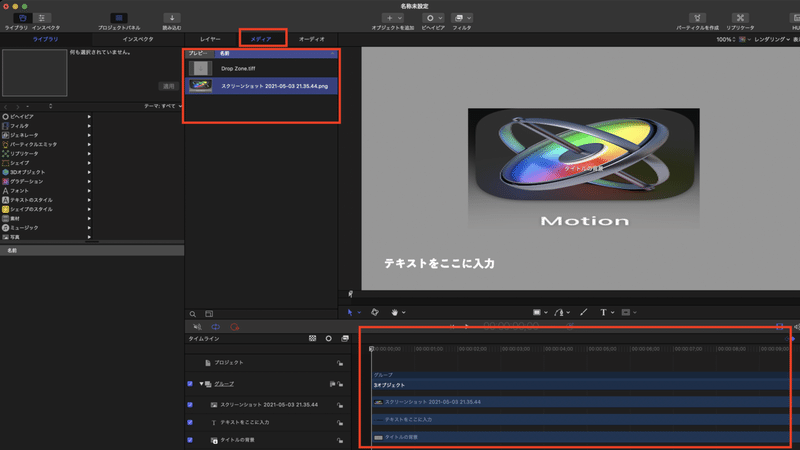Collapse the グループ disclosure triangle
This screenshot has height=450, width=800.
201,384
